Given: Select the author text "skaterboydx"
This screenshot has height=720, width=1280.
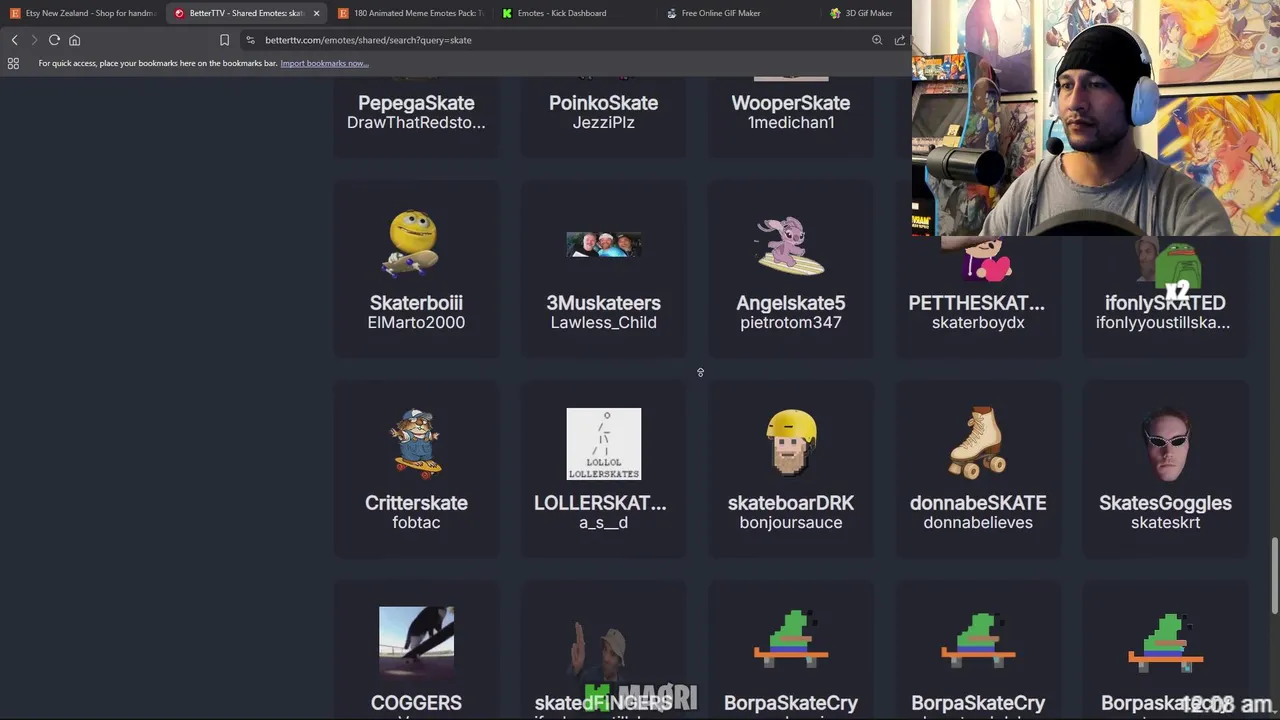Looking at the screenshot, I should (x=978, y=323).
